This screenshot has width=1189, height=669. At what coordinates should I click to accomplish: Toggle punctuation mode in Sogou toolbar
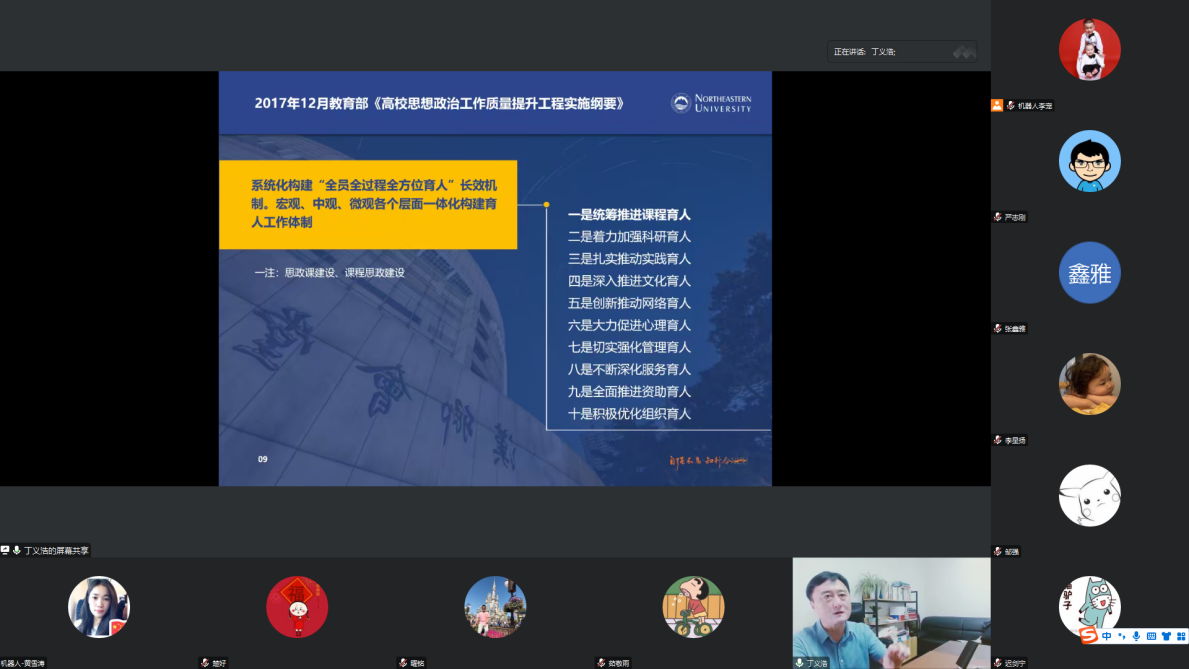click(1121, 636)
